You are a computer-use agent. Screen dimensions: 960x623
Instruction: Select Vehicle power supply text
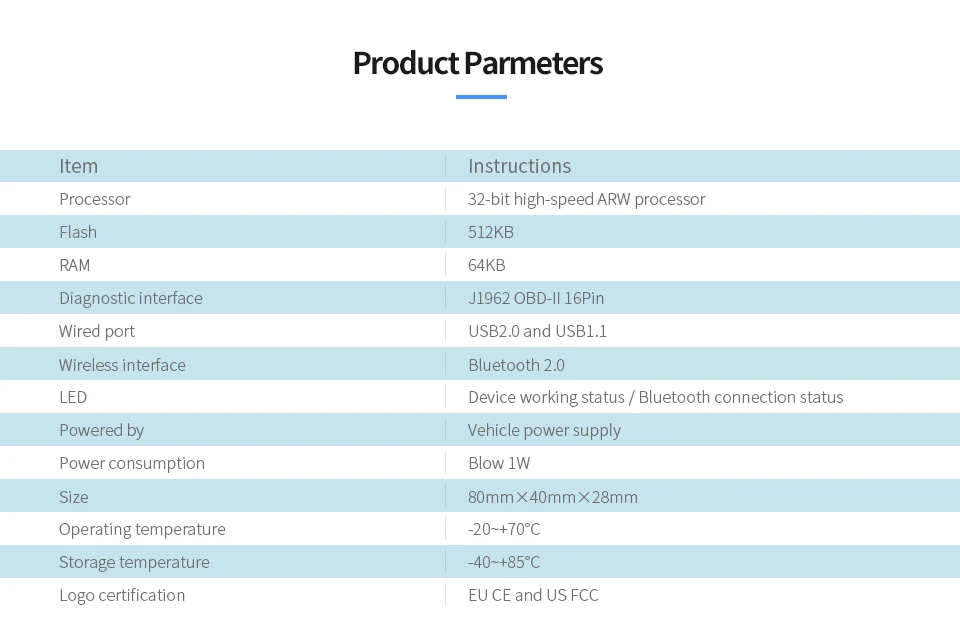click(544, 430)
